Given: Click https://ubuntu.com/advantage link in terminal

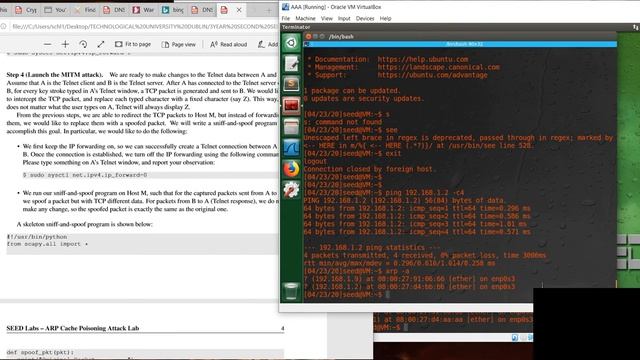Looking at the screenshot, I should (432, 75).
